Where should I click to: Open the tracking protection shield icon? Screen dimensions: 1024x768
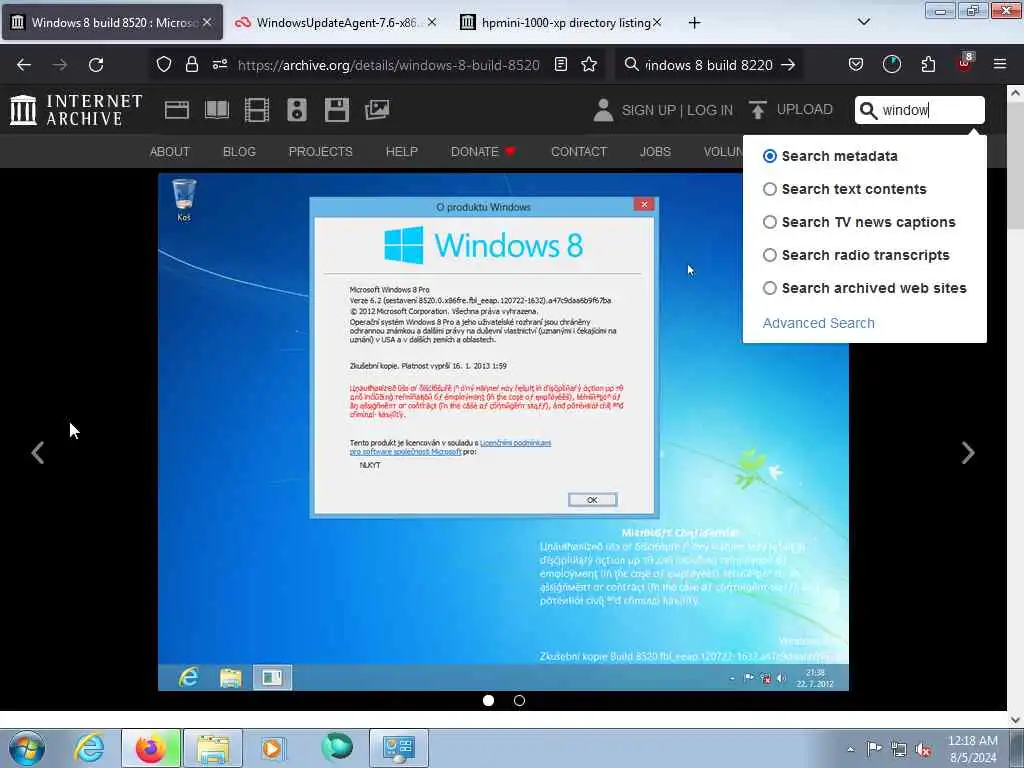[164, 65]
